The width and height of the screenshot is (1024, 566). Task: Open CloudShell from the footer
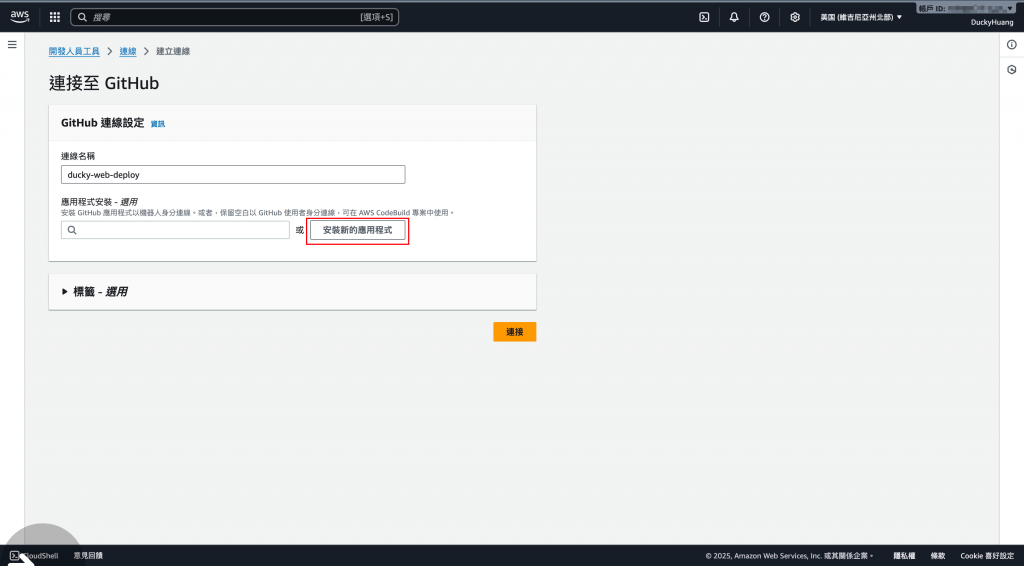click(34, 556)
